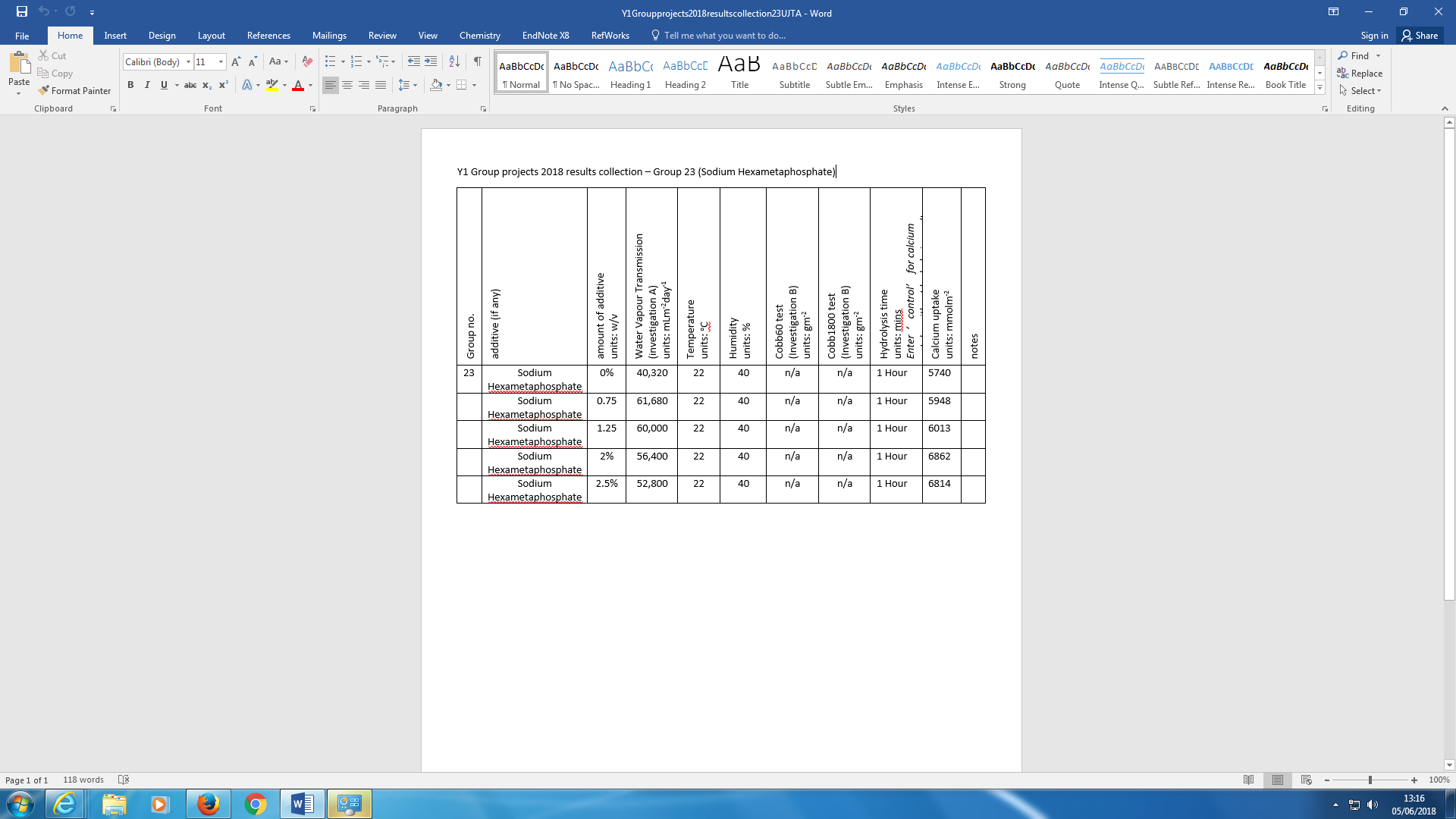Click the Clear All Formatting icon
This screenshot has width=1456, height=819.
tap(307, 61)
